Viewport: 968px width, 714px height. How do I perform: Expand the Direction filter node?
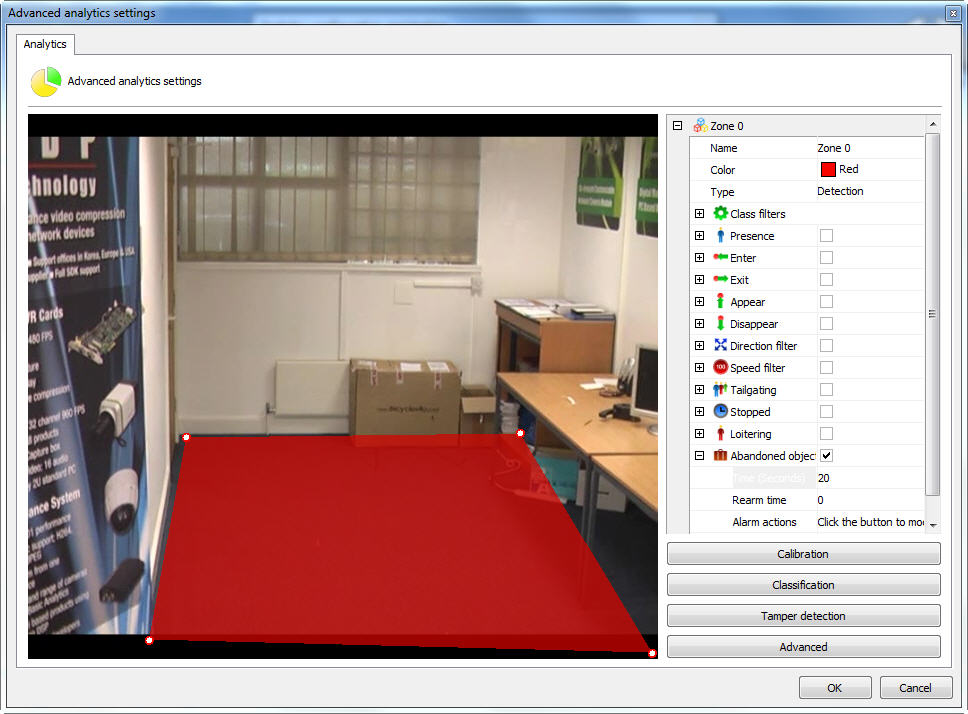point(699,346)
